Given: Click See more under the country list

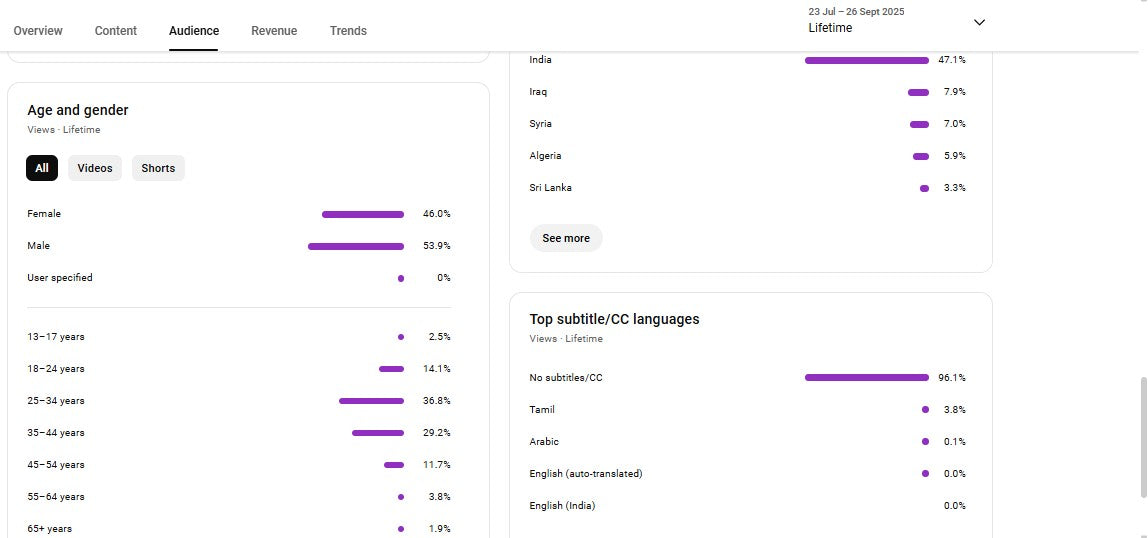Looking at the screenshot, I should [566, 238].
